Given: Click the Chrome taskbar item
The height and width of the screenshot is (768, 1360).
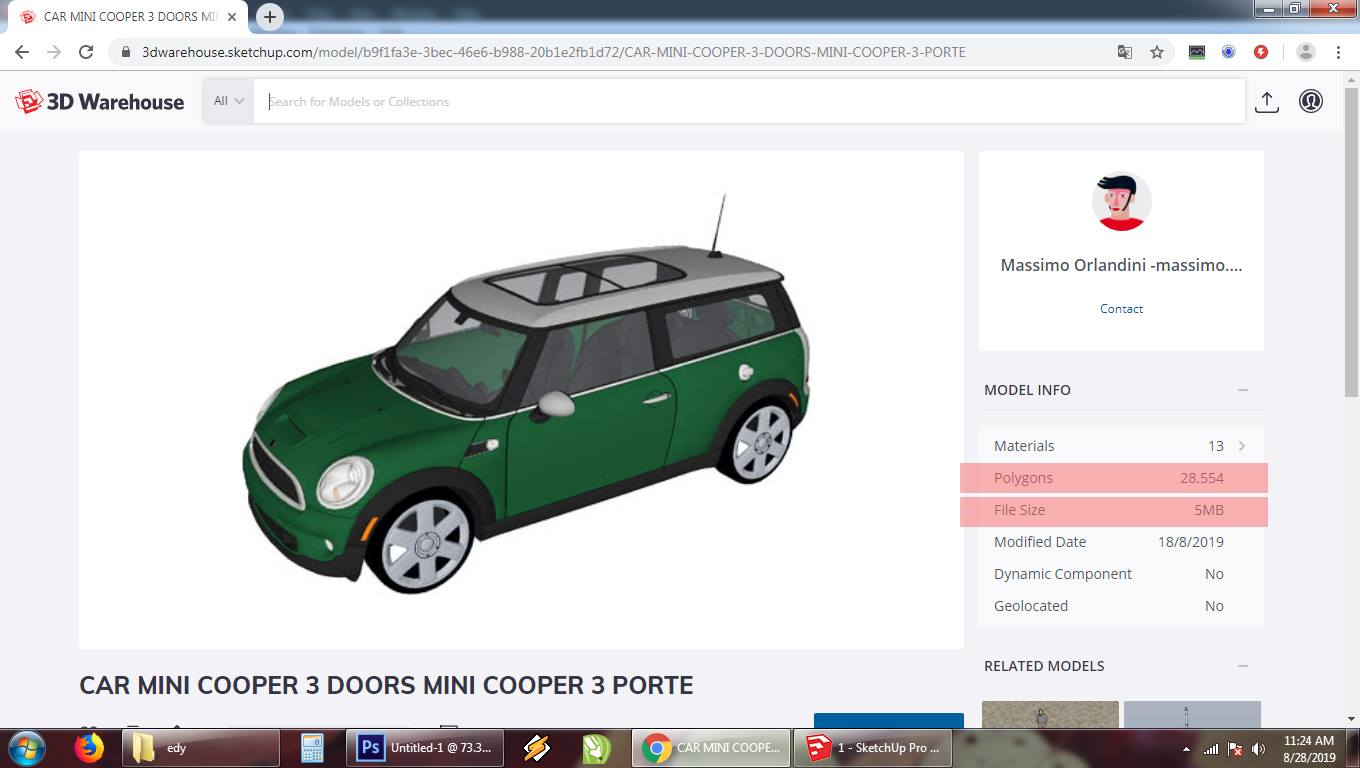Looking at the screenshot, I should click(710, 748).
